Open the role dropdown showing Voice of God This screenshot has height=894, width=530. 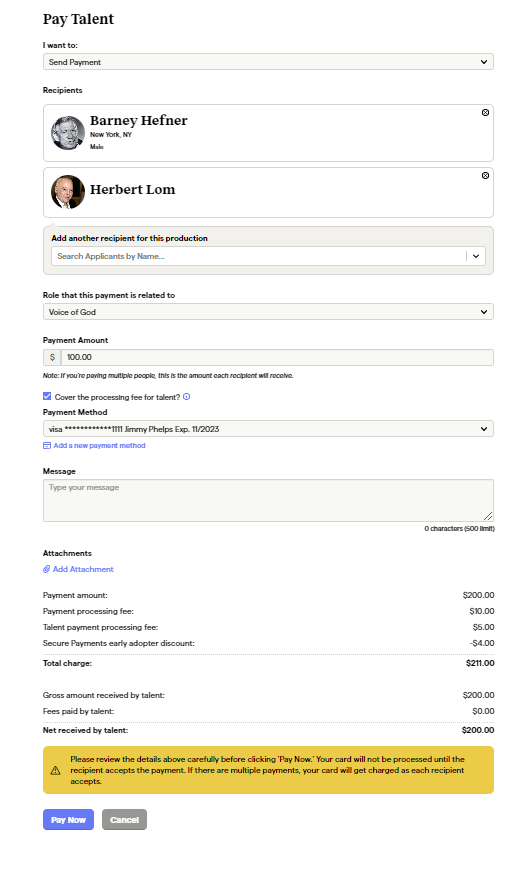coord(268,312)
